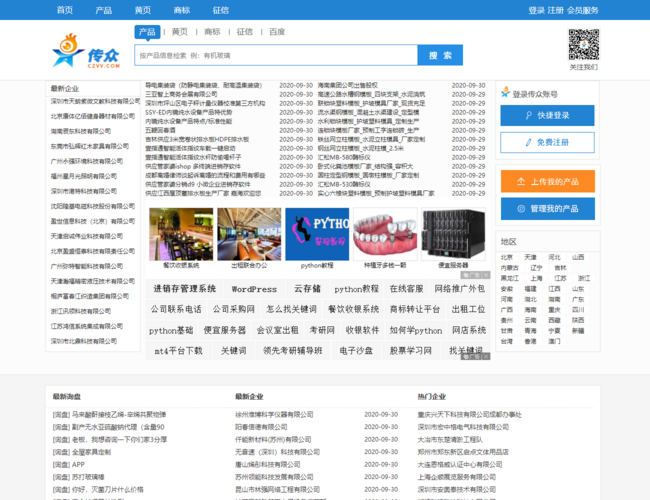Select the 产品 search tab
Viewport: 650px width, 500px height.
point(147,32)
